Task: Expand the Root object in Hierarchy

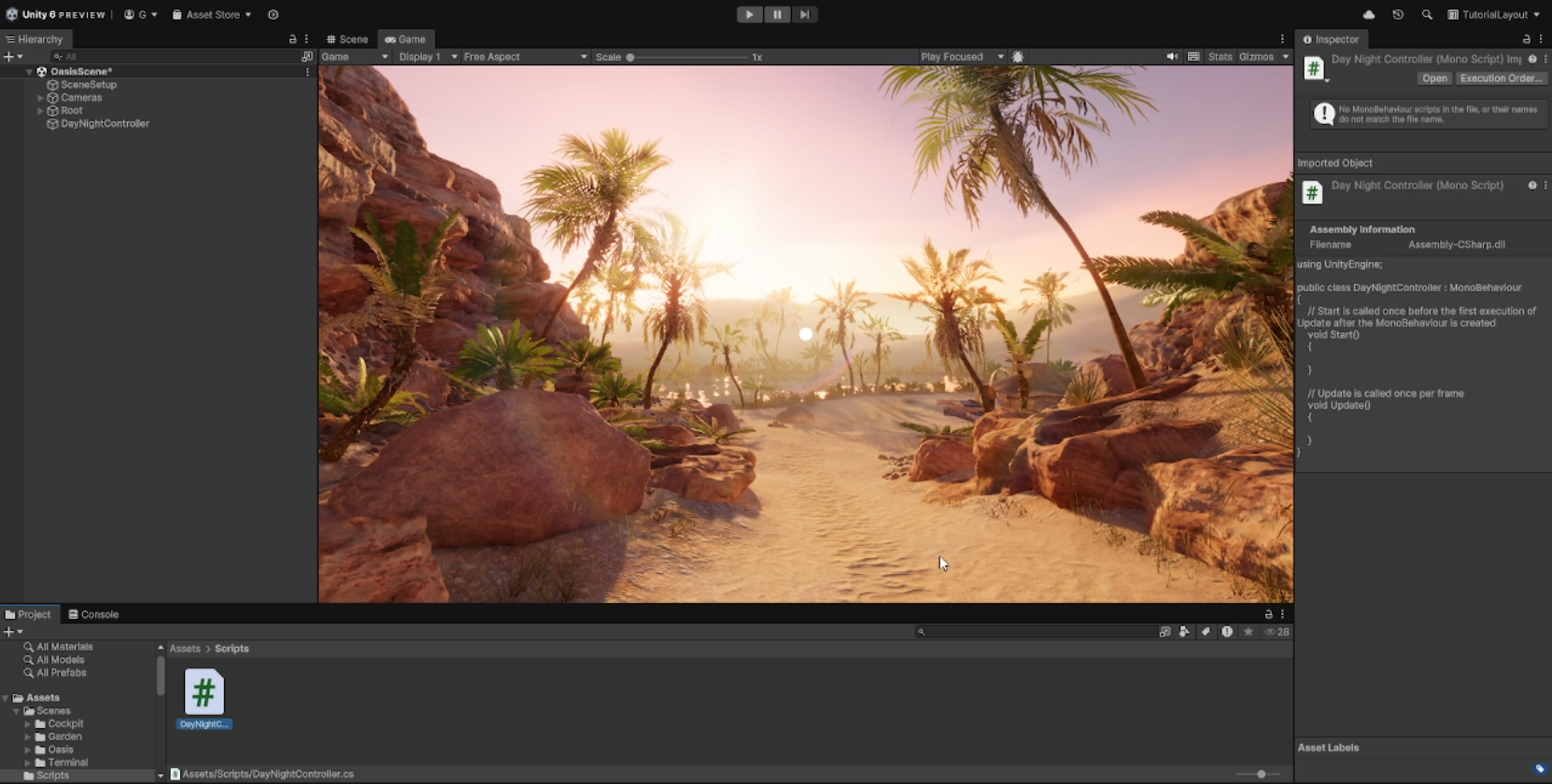Action: (x=40, y=111)
